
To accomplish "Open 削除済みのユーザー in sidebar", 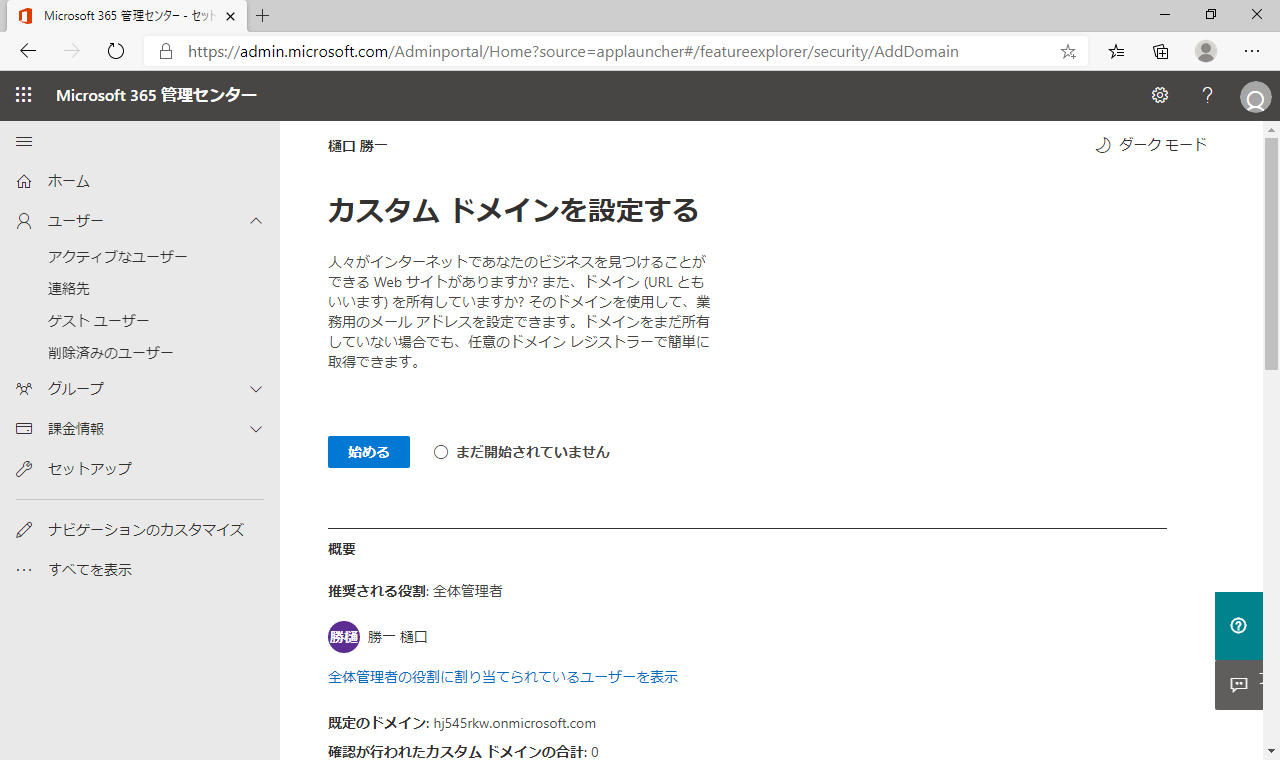I will pos(111,353).
